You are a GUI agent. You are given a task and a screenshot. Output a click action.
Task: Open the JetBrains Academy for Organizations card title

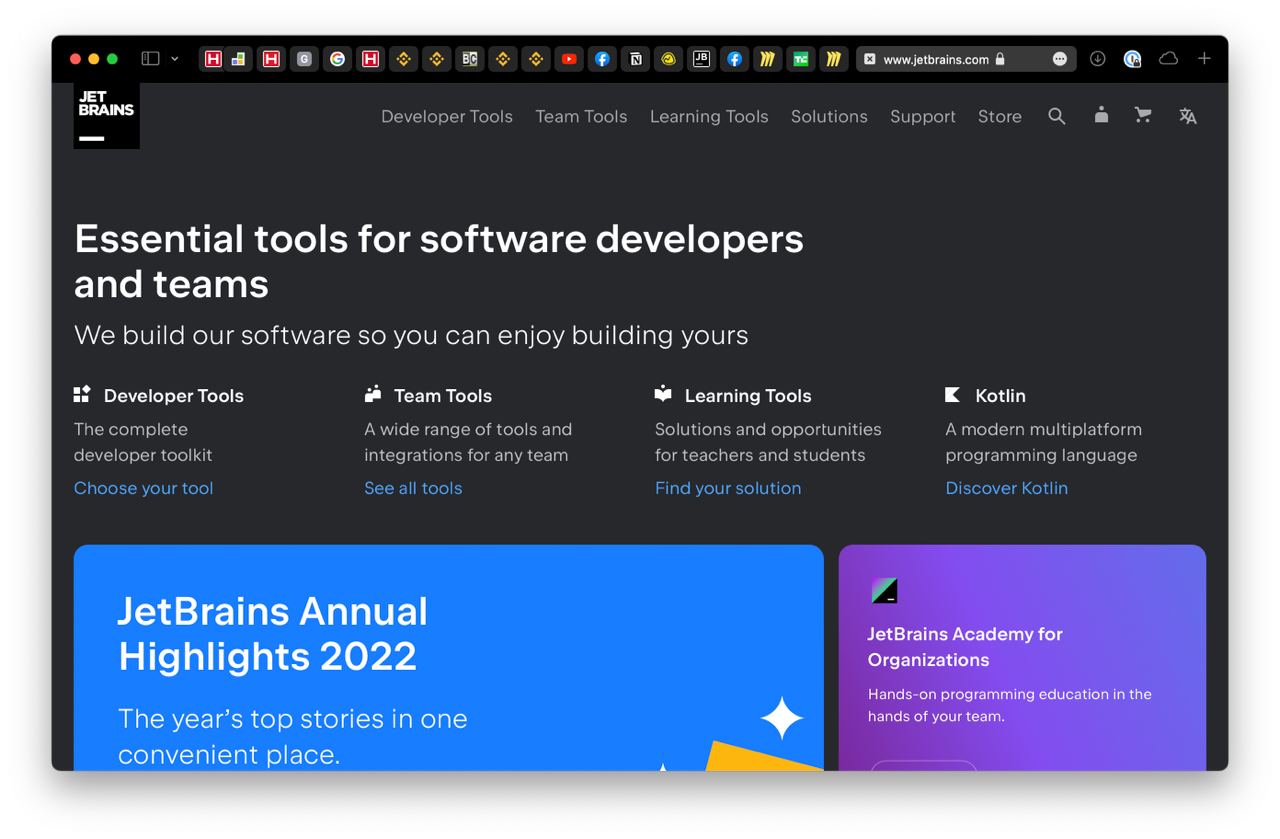(965, 647)
